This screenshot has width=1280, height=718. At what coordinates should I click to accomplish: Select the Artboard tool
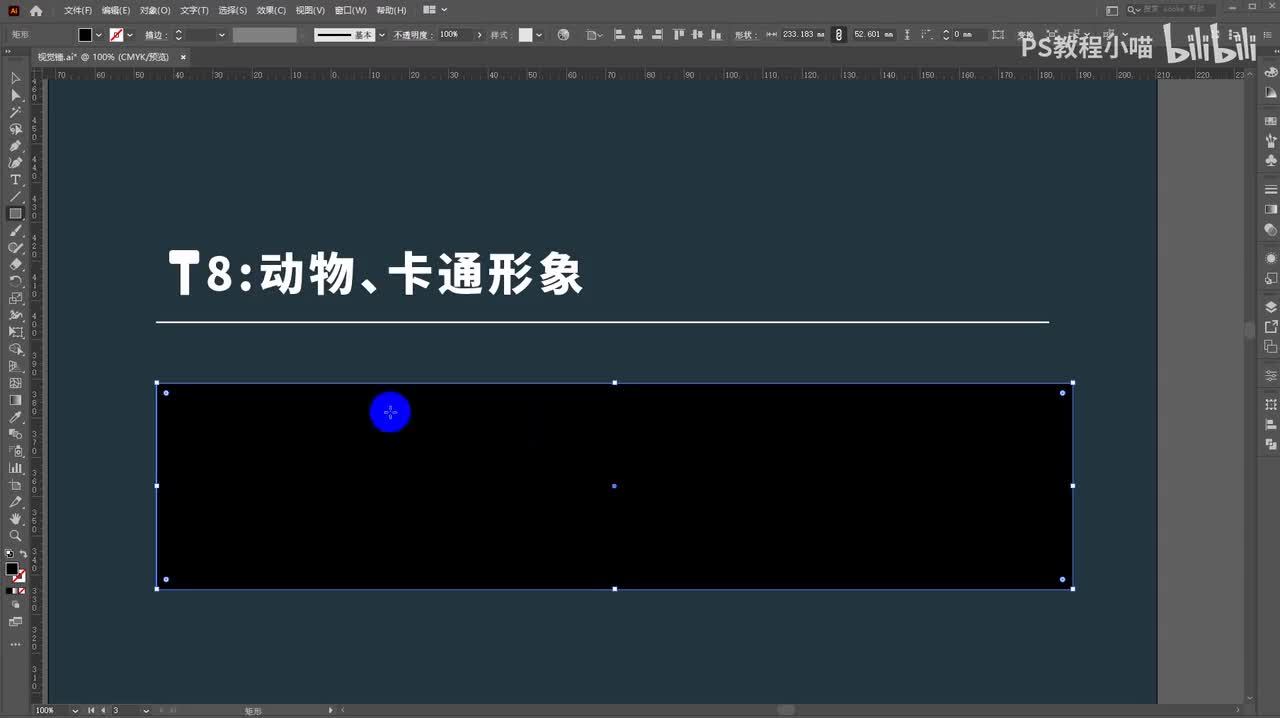pyautogui.click(x=15, y=484)
